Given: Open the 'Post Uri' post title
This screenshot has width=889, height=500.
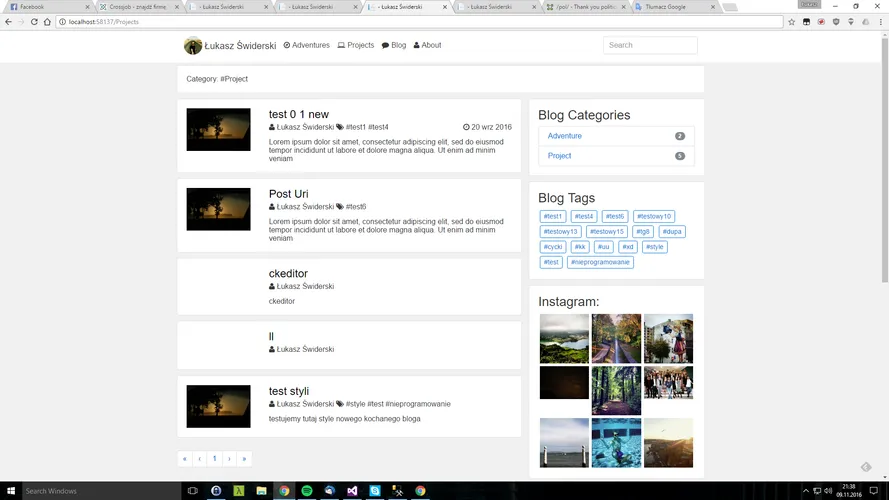Looking at the screenshot, I should click(x=289, y=194).
